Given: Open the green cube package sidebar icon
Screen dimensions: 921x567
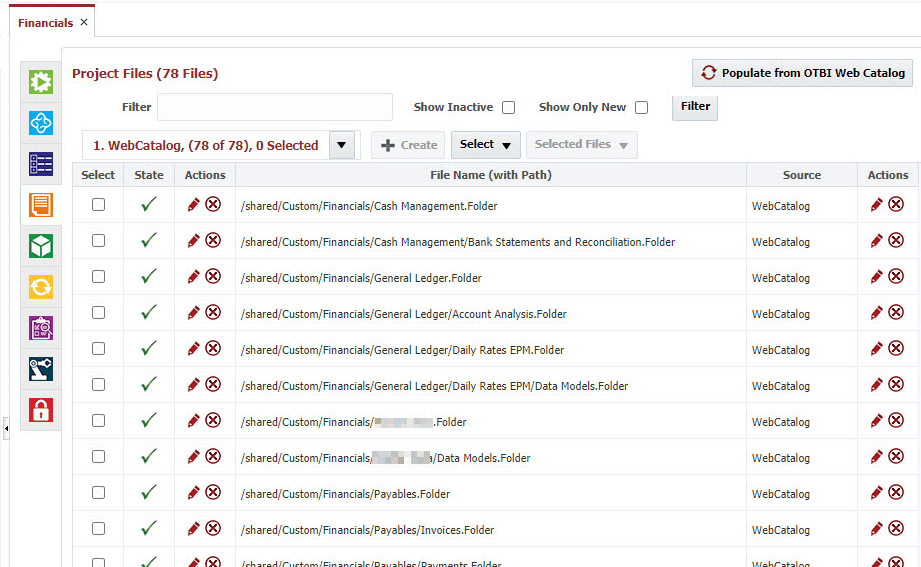Looking at the screenshot, I should point(41,246).
